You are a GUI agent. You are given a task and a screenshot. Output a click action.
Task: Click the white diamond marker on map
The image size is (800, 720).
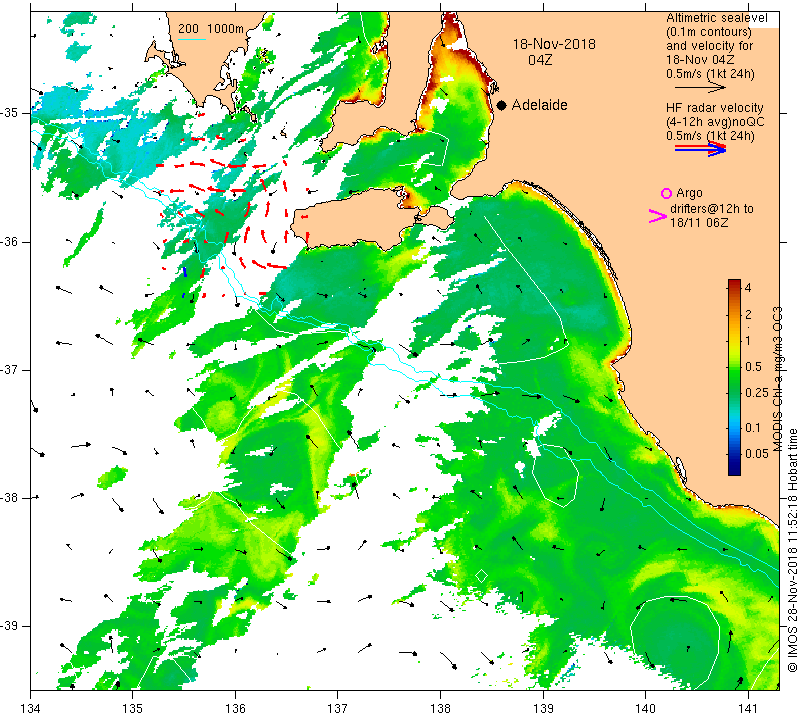[x=481, y=576]
